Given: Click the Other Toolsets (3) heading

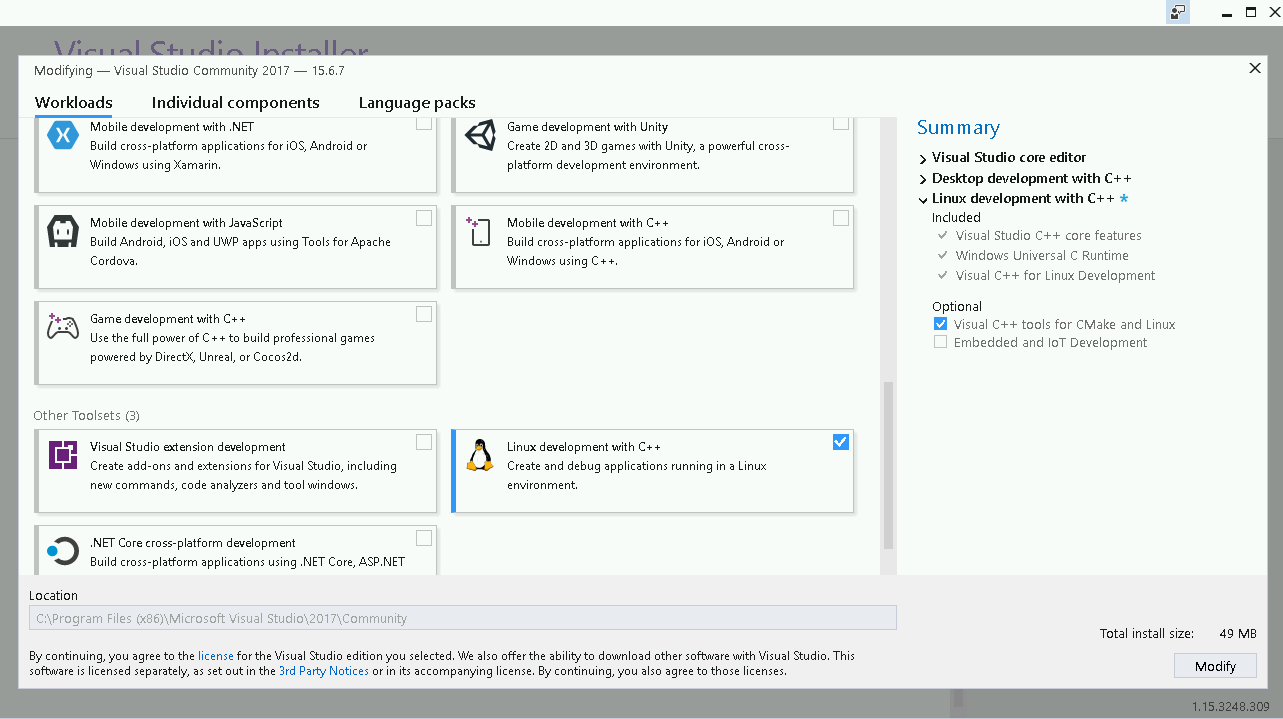Looking at the screenshot, I should tap(86, 415).
